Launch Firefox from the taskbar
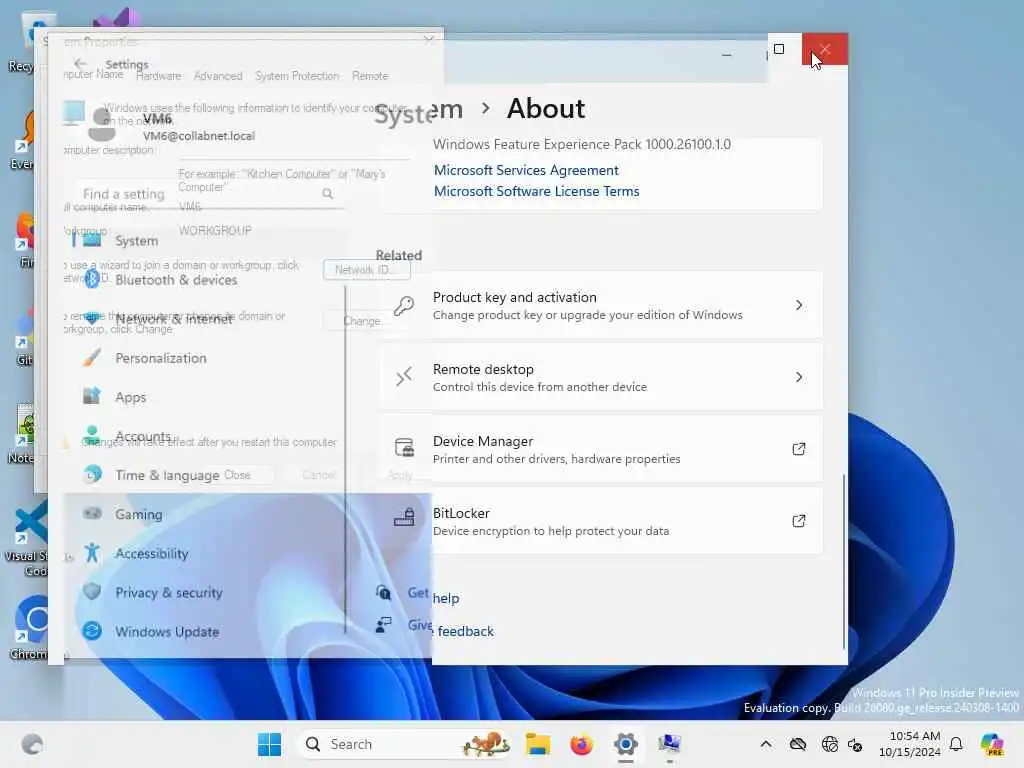Screen dimensions: 1024x768 [581, 744]
